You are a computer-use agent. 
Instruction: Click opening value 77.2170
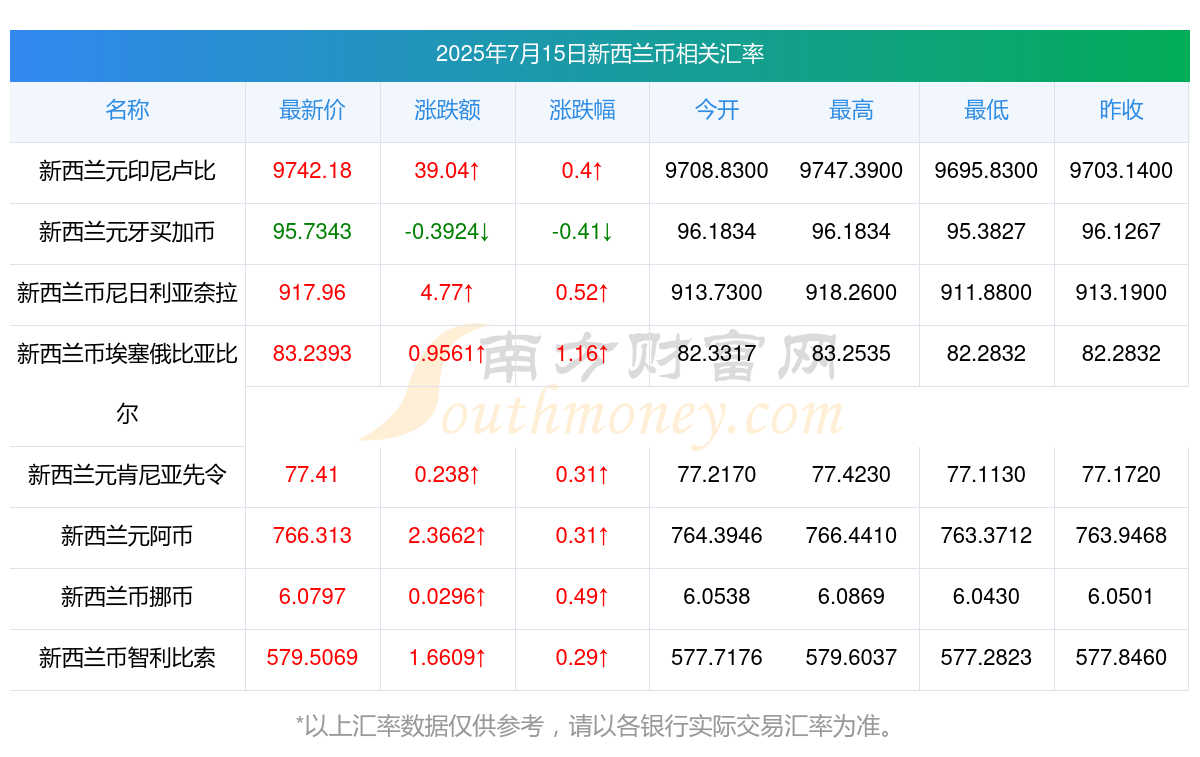tap(717, 475)
